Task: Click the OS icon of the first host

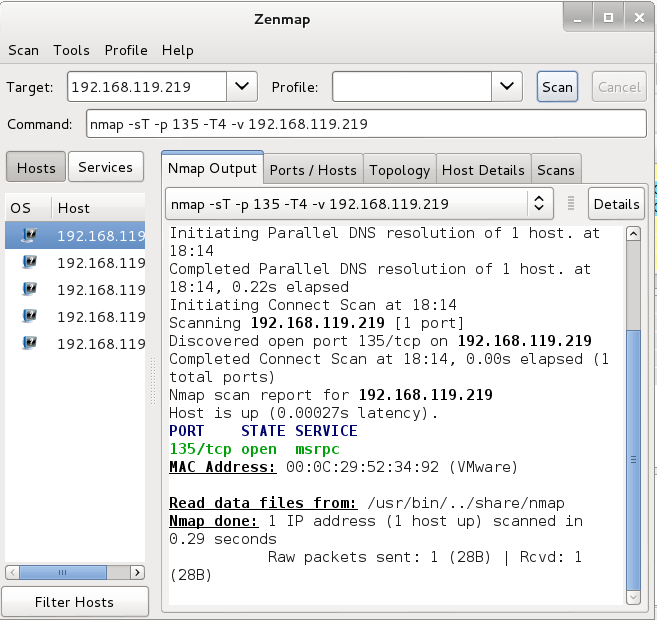Action: 29,236
